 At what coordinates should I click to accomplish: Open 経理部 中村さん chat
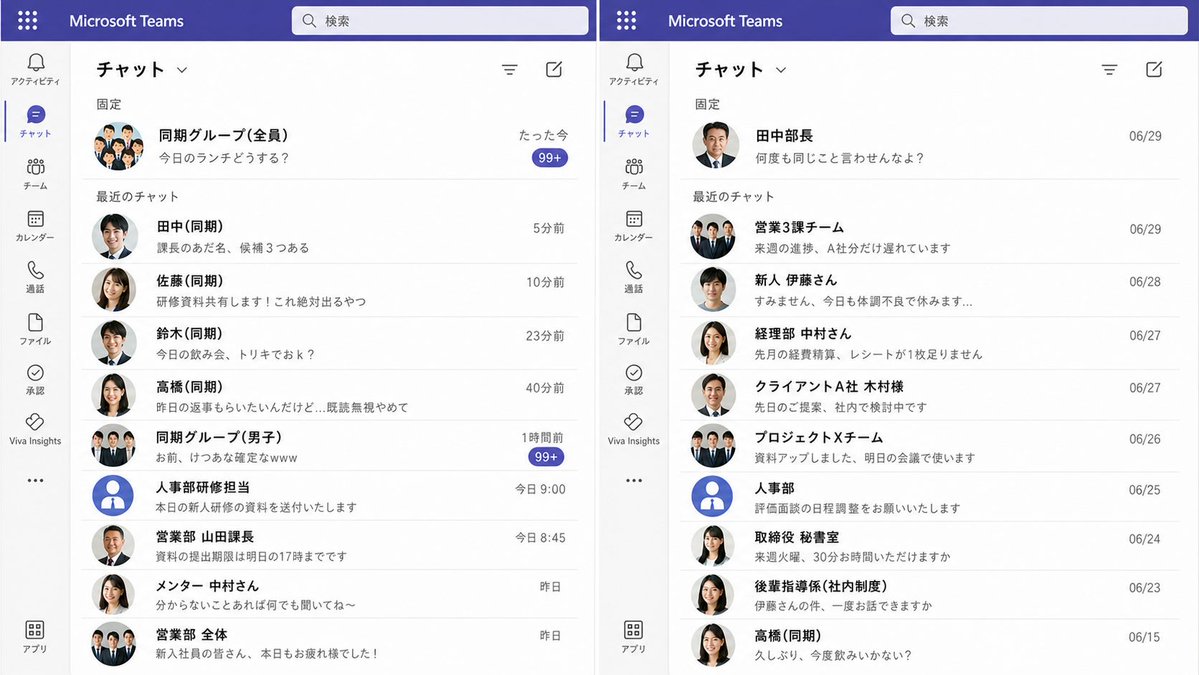(929, 343)
